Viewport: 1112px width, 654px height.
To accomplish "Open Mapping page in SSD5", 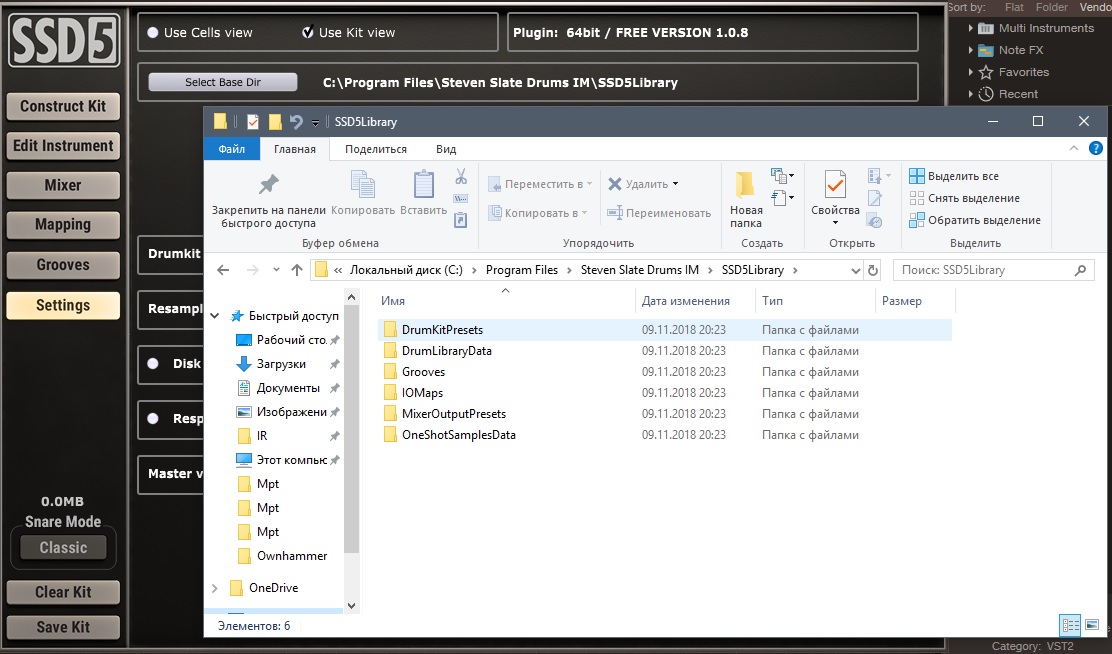I will 63,226.
